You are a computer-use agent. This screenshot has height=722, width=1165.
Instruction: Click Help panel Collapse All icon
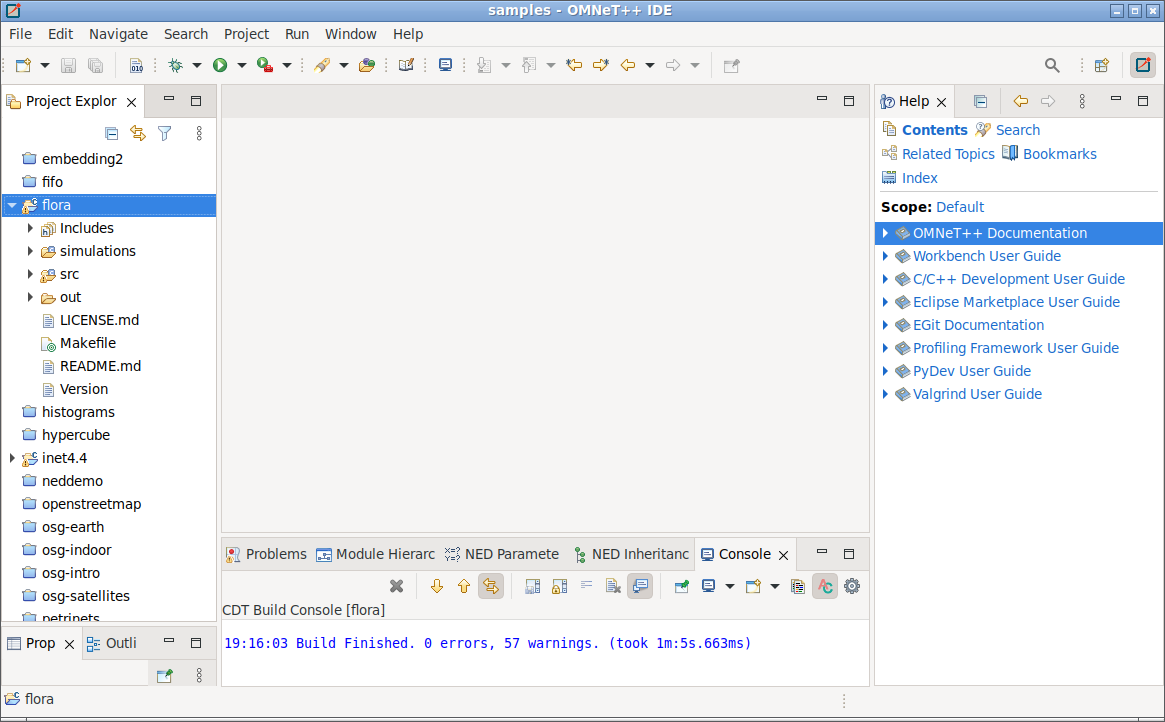click(980, 101)
